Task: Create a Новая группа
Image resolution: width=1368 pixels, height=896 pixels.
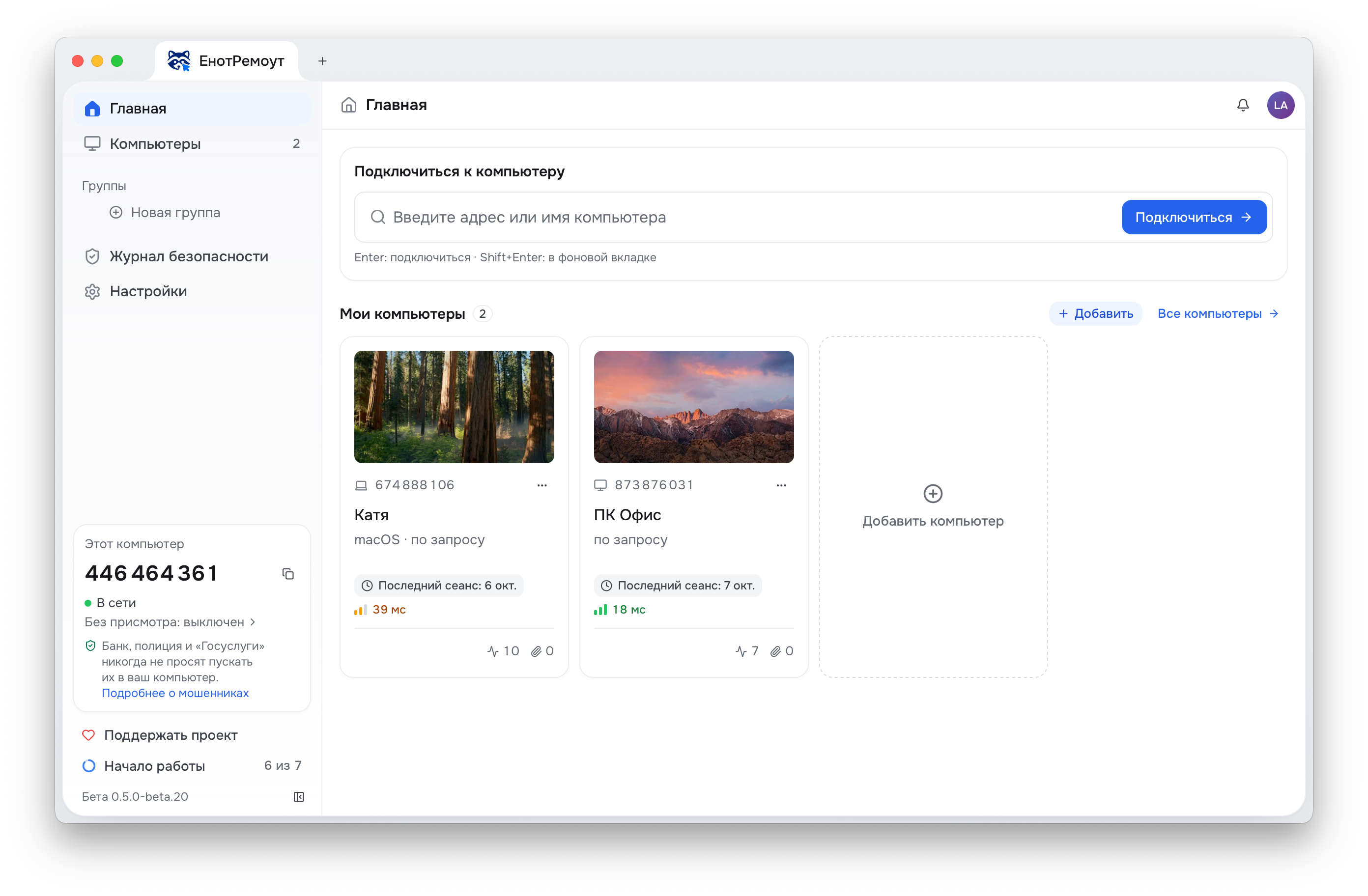Action: click(165, 213)
